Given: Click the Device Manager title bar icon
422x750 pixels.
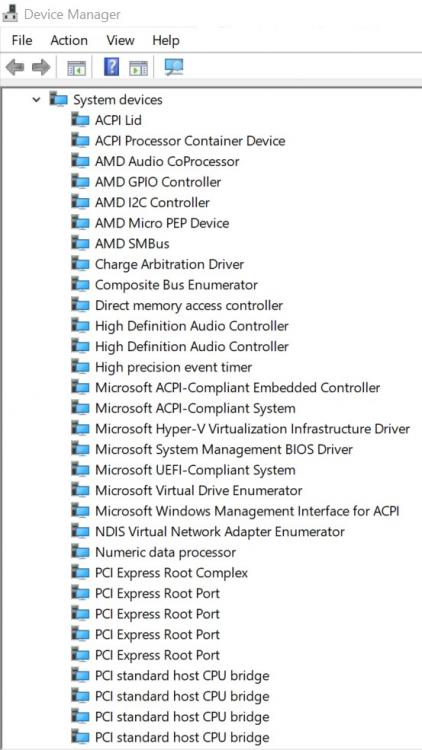Looking at the screenshot, I should tap(10, 14).
